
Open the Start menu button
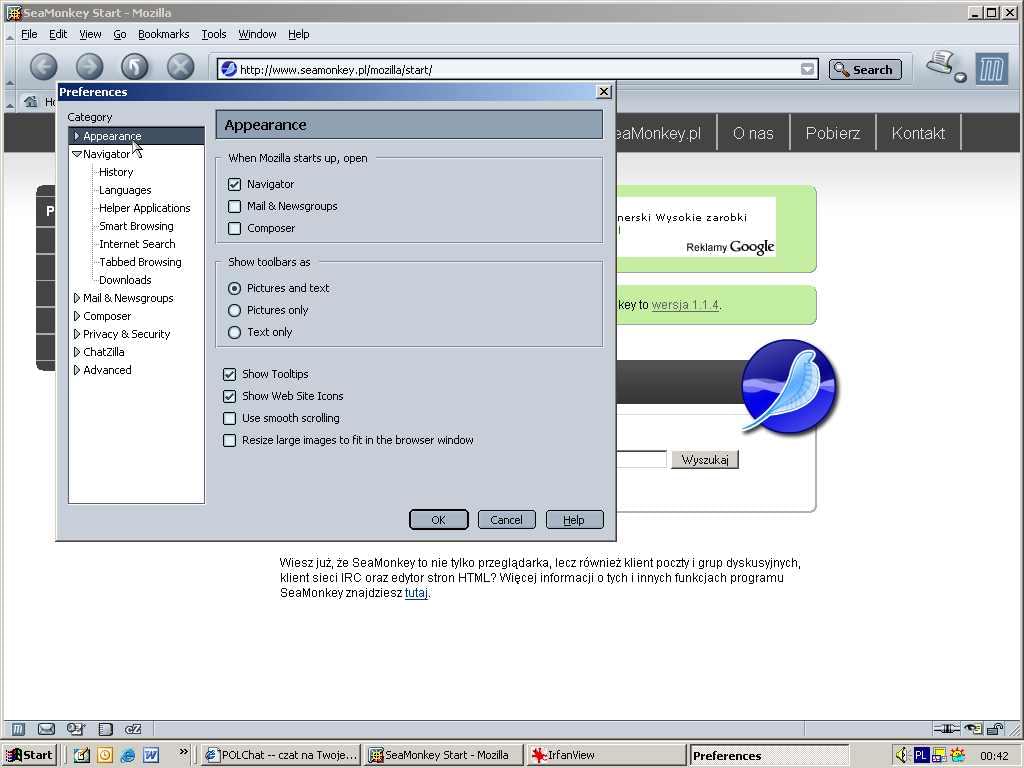(30, 756)
